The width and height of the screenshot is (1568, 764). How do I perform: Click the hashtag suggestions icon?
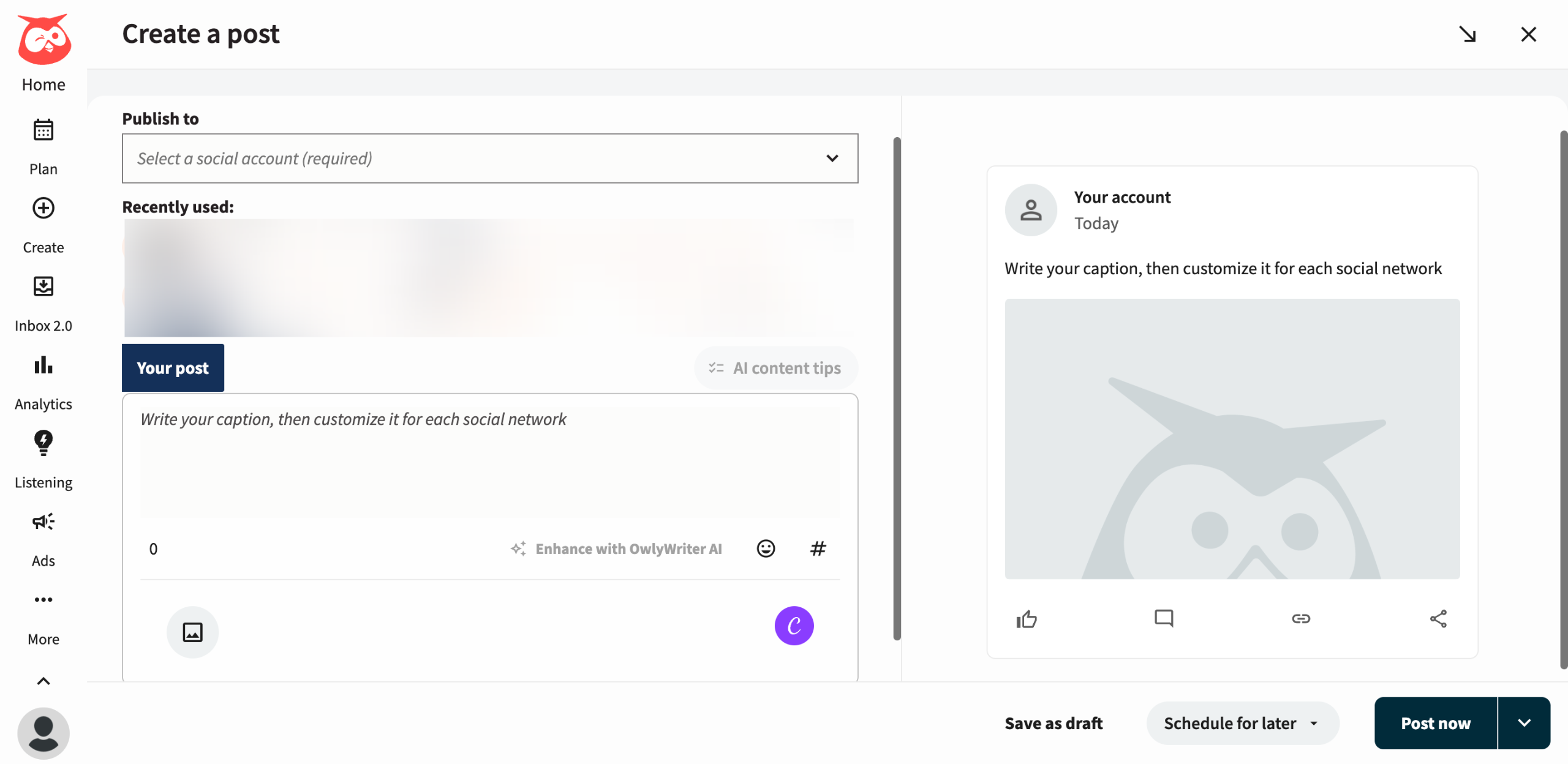coord(818,549)
